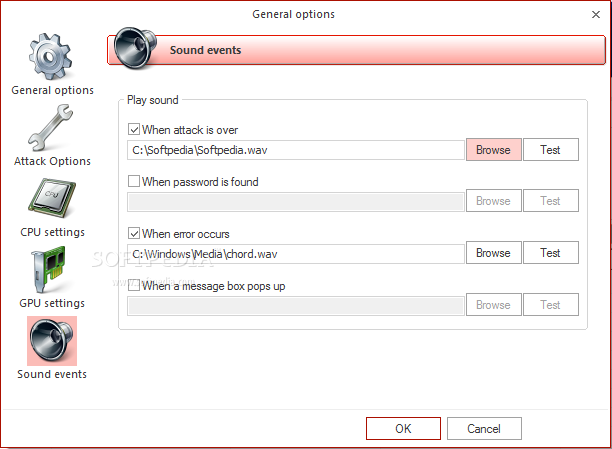The height and width of the screenshot is (449, 612).
Task: Enable When a message box pops up
Action: [134, 285]
